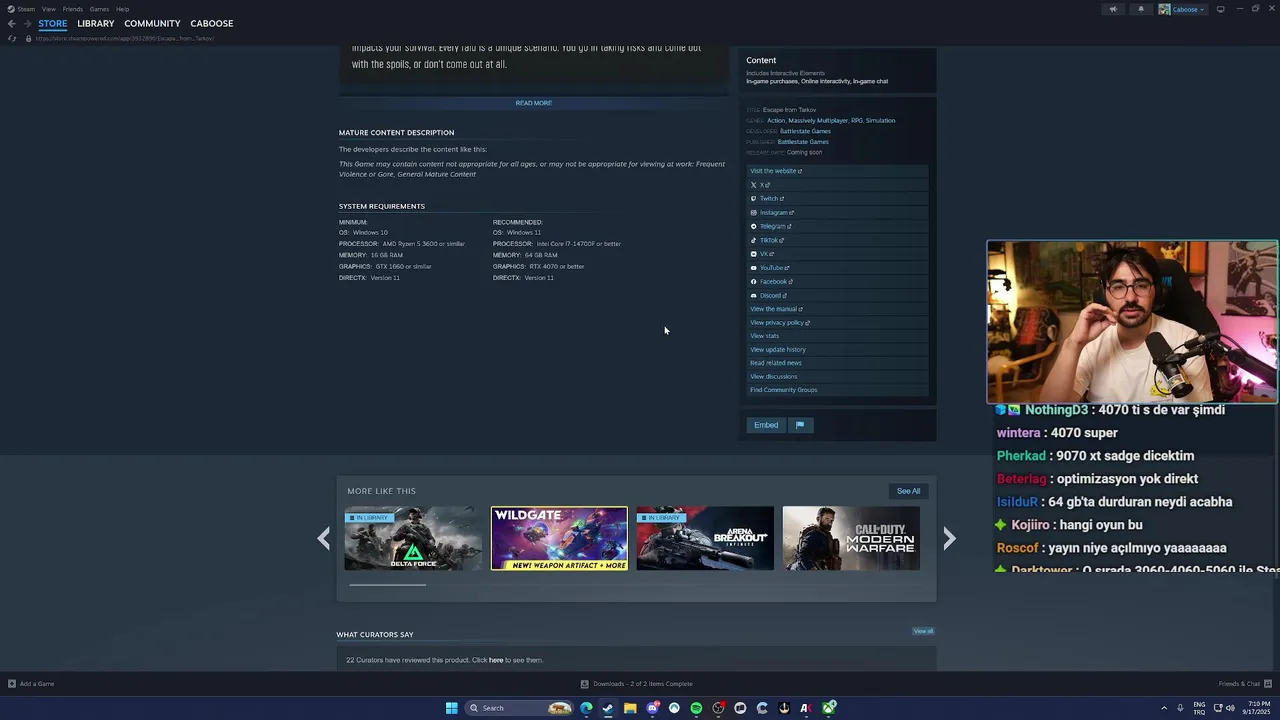1280x720 pixels.
Task: Click the taskbar Search box
Action: (x=520, y=708)
